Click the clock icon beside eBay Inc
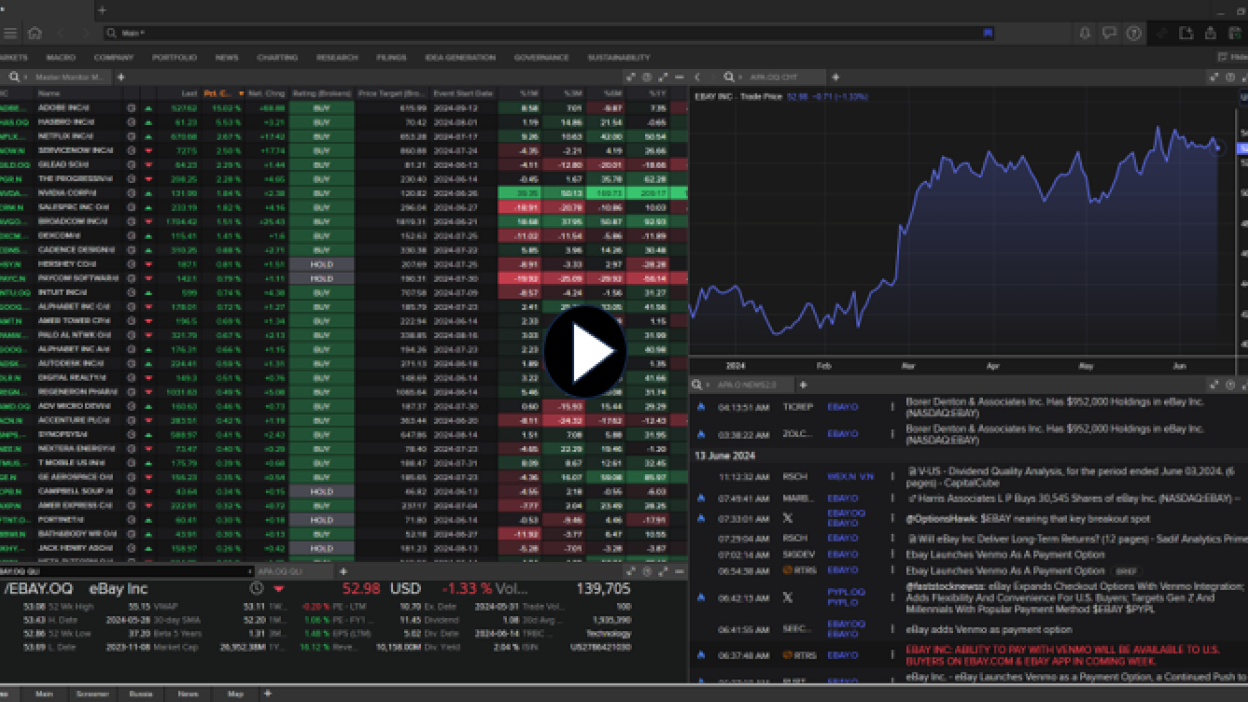 (256, 589)
